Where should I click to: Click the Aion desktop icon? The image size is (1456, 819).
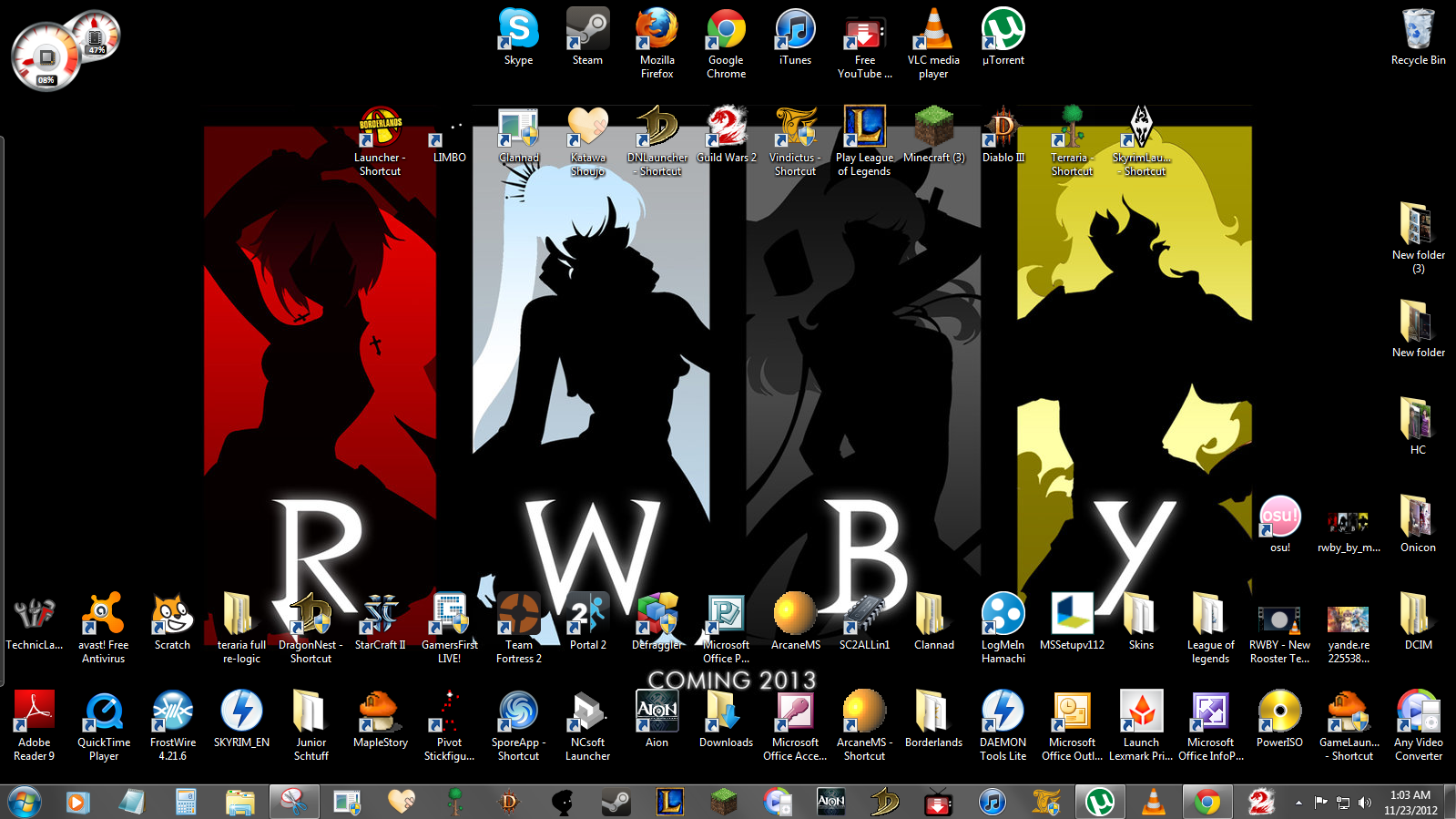point(657,720)
